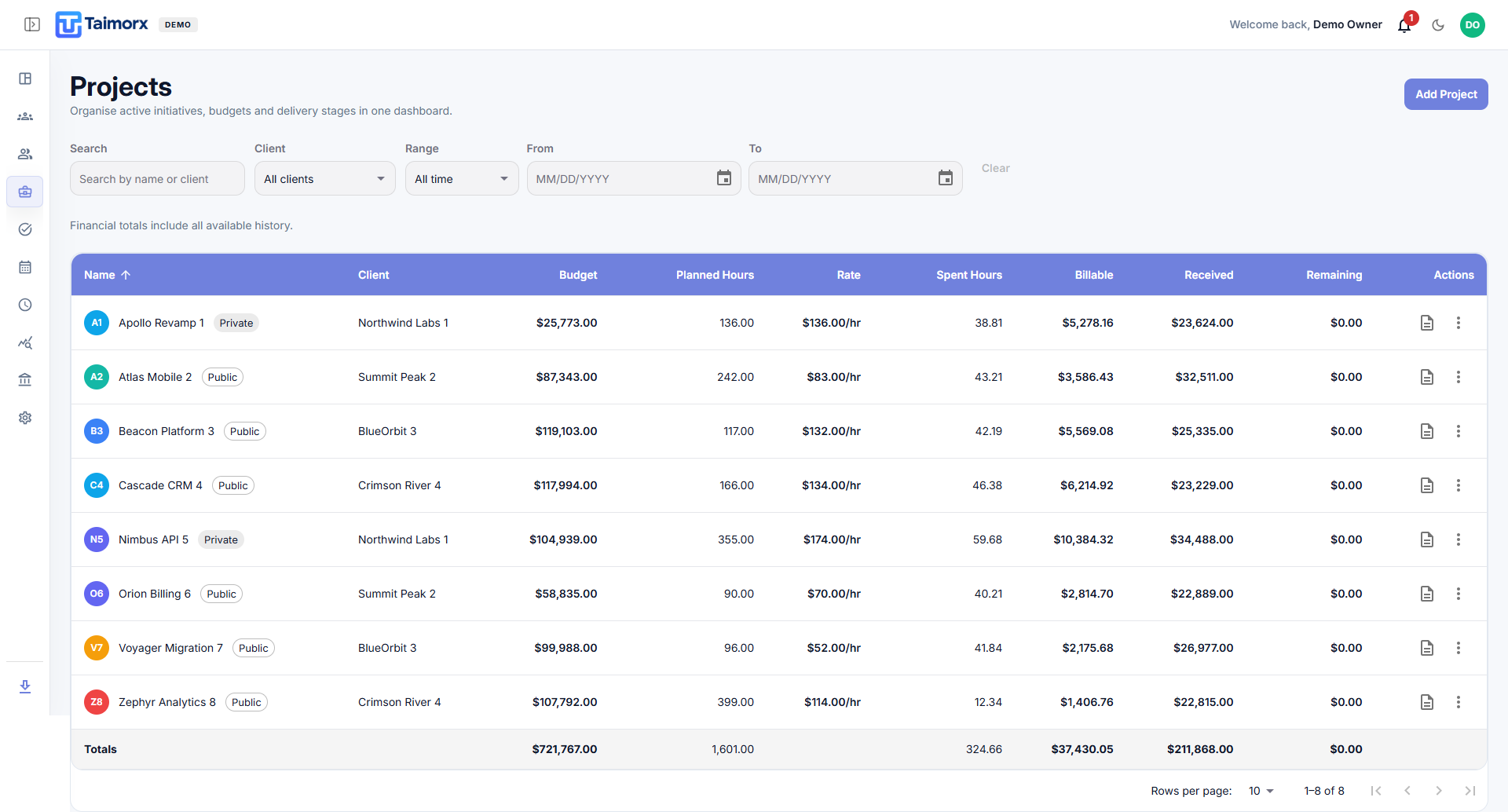Open the To date calendar picker
1508x812 pixels.
946,178
